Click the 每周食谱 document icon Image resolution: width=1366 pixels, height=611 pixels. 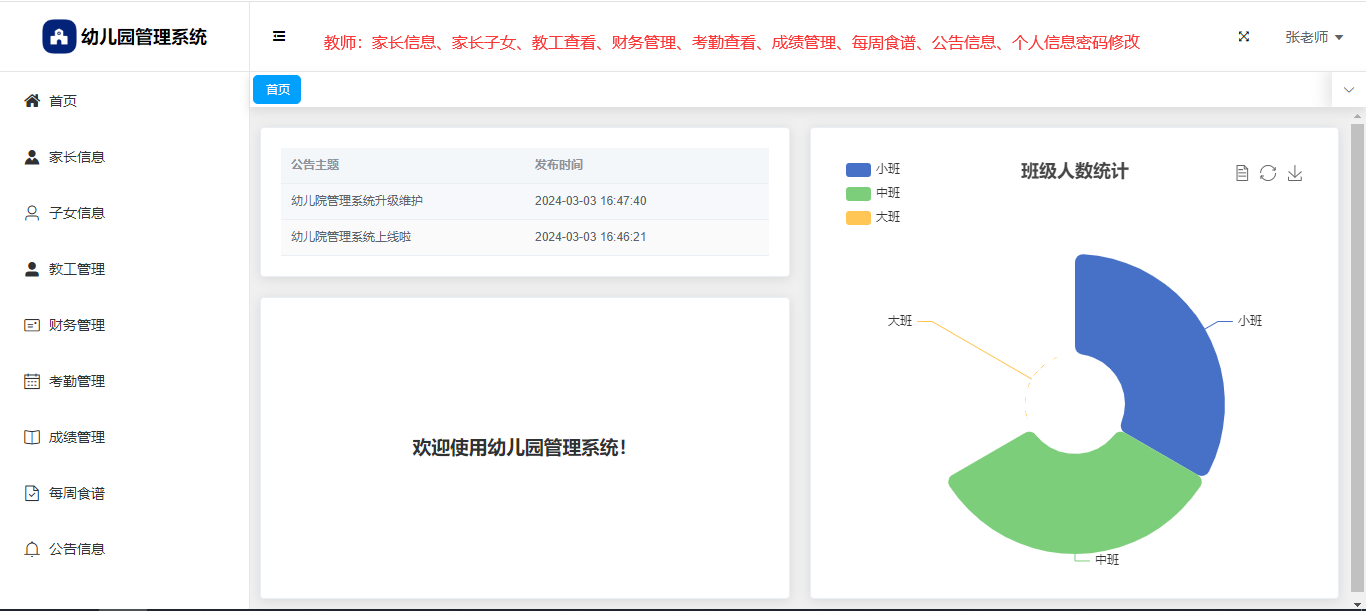click(32, 493)
